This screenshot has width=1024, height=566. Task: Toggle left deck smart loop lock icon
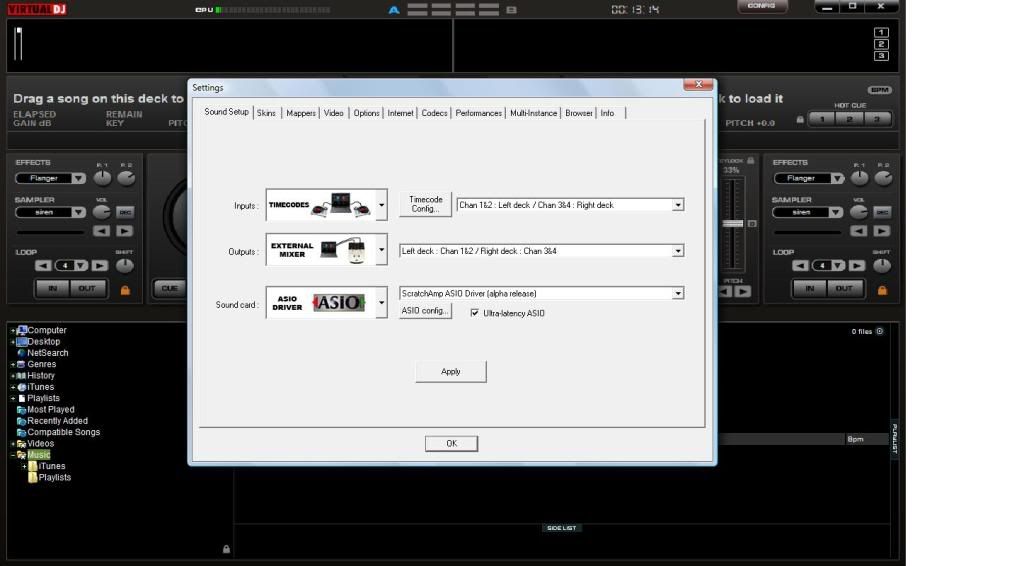click(x=125, y=290)
